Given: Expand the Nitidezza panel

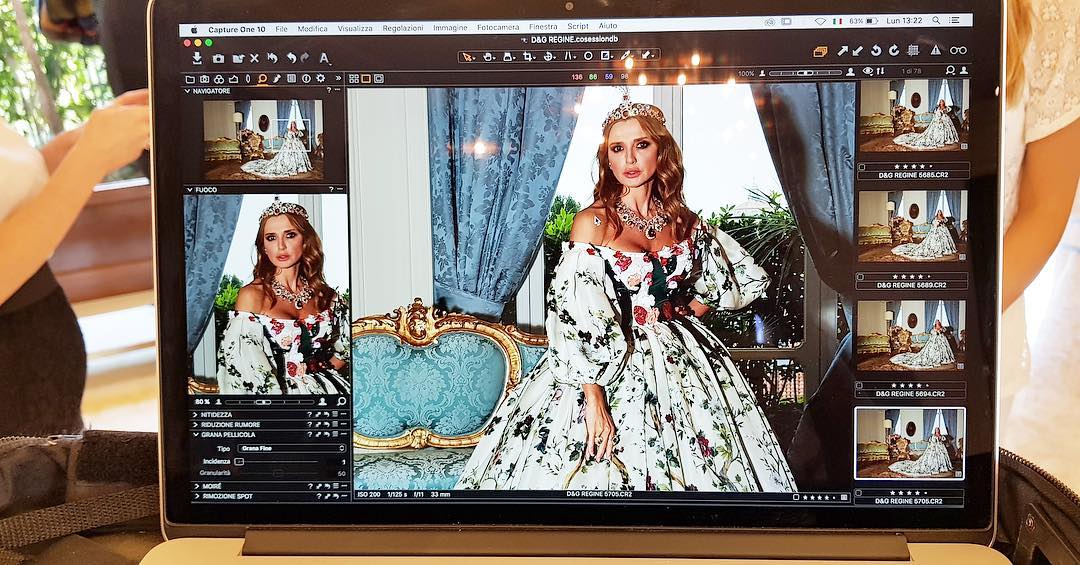Looking at the screenshot, I should pyautogui.click(x=216, y=413).
